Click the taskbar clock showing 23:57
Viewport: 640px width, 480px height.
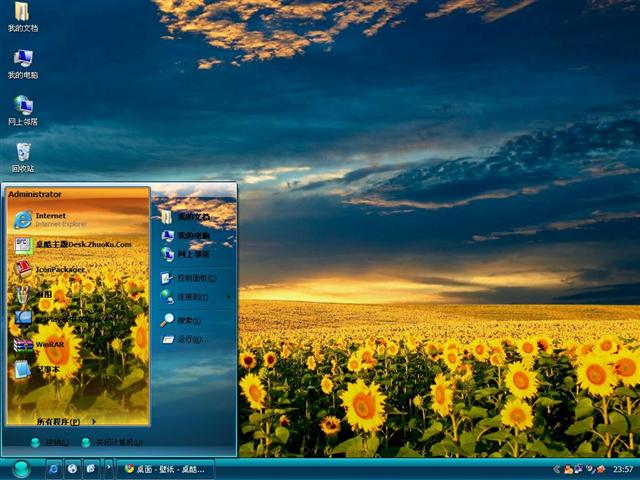(622, 468)
